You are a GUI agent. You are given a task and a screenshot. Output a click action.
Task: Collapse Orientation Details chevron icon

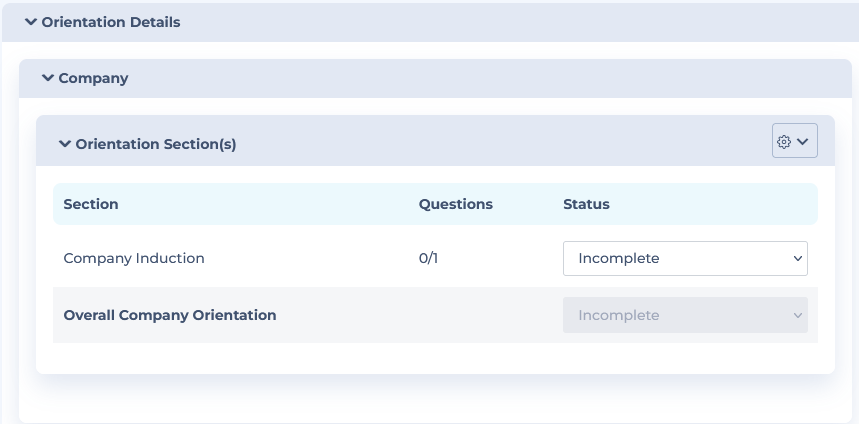click(x=31, y=22)
